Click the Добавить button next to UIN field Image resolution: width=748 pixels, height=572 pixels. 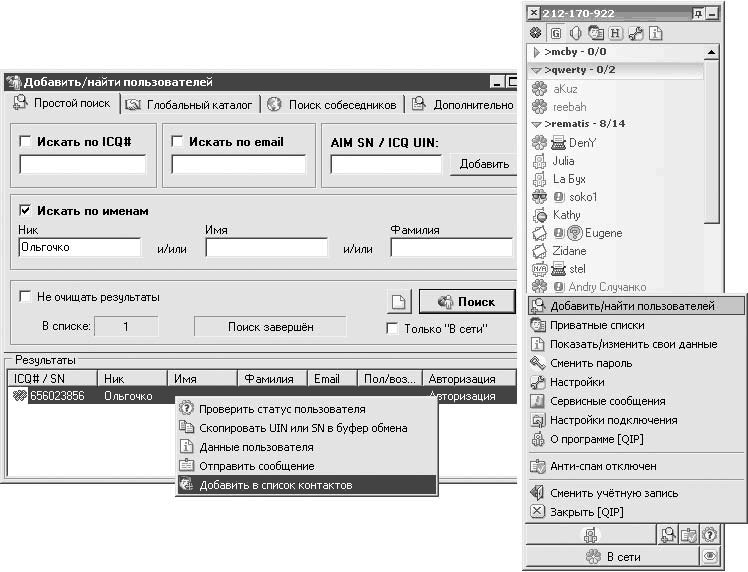tap(484, 164)
